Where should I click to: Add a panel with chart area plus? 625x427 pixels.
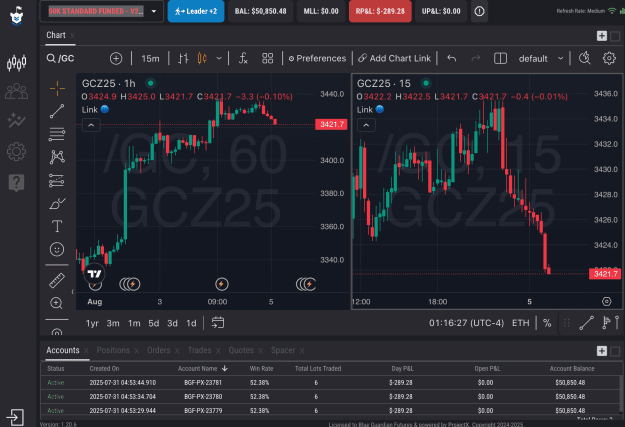click(601, 36)
